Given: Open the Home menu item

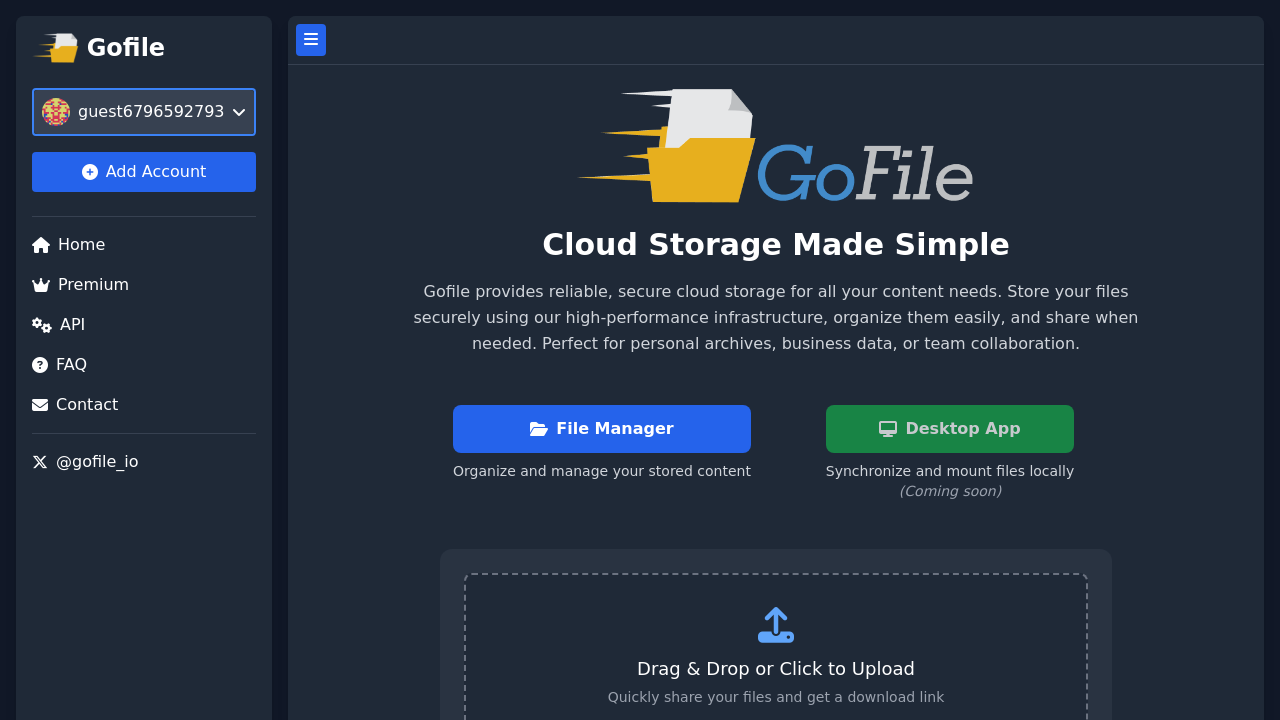Looking at the screenshot, I should tap(68, 245).
